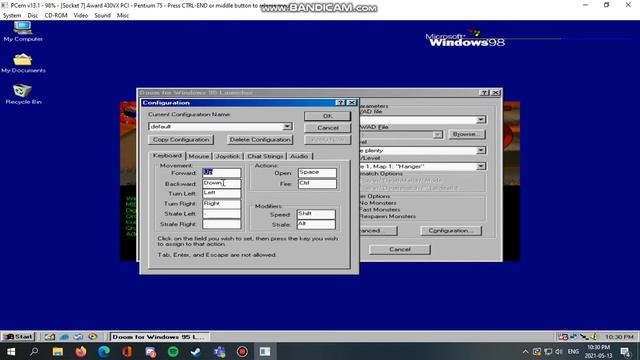This screenshot has width=640, height=360.
Task: Open the PCem Disc menu
Action: tap(33, 16)
